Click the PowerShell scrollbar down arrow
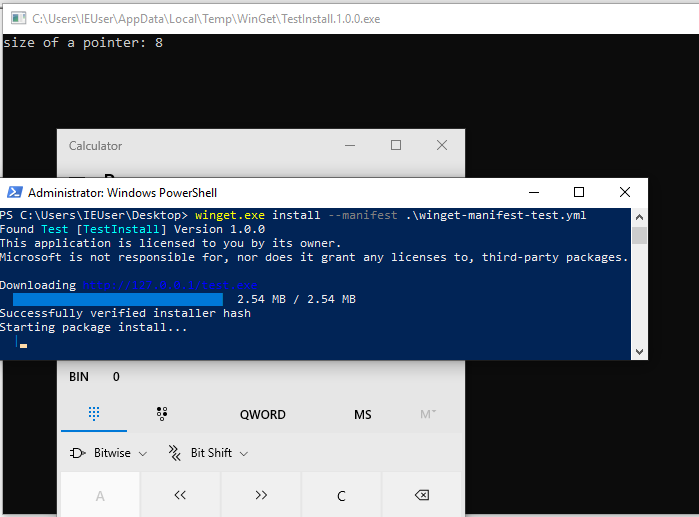This screenshot has width=699, height=517. (x=639, y=352)
